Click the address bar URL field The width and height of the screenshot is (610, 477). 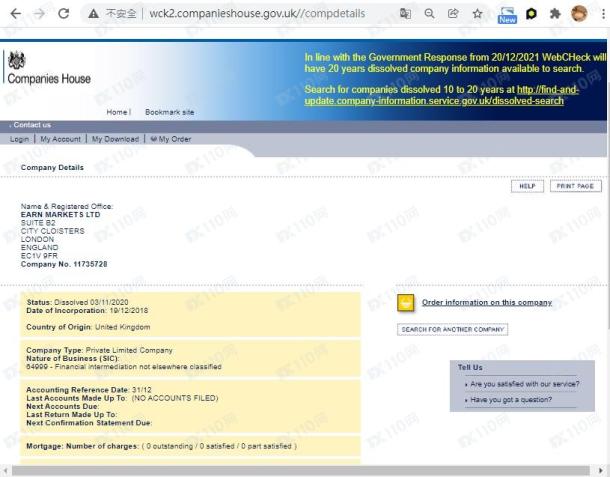257,14
